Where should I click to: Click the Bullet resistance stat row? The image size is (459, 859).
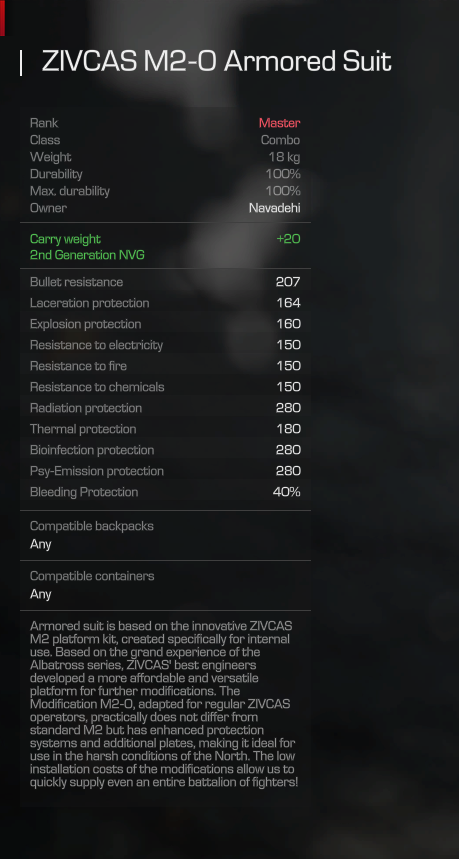point(165,282)
